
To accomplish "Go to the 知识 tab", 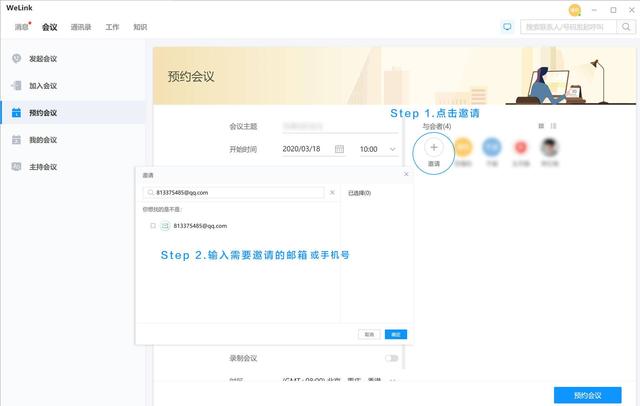I will coord(140,27).
